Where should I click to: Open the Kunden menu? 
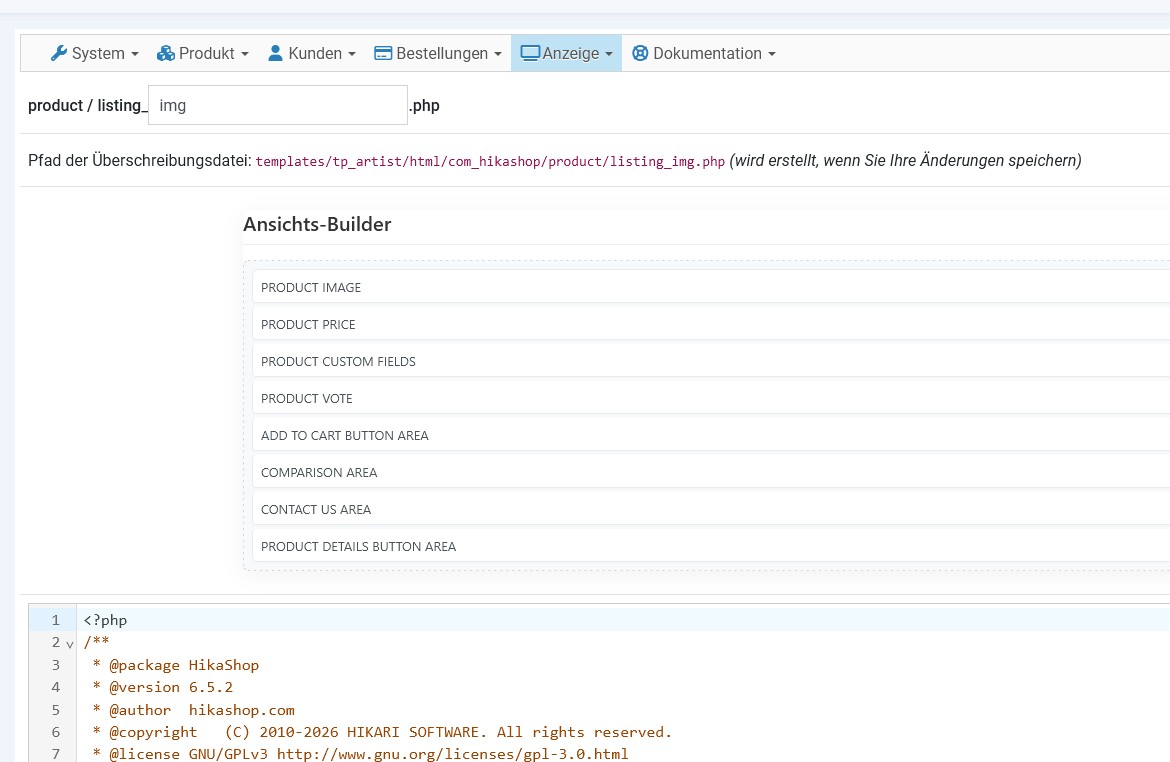point(311,53)
